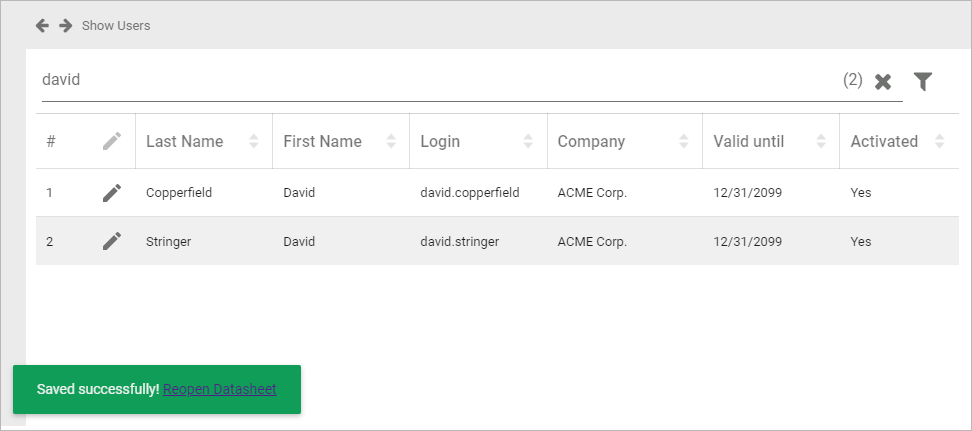The height and width of the screenshot is (431, 972).
Task: Click the Saved successfully notification
Action: (97, 389)
